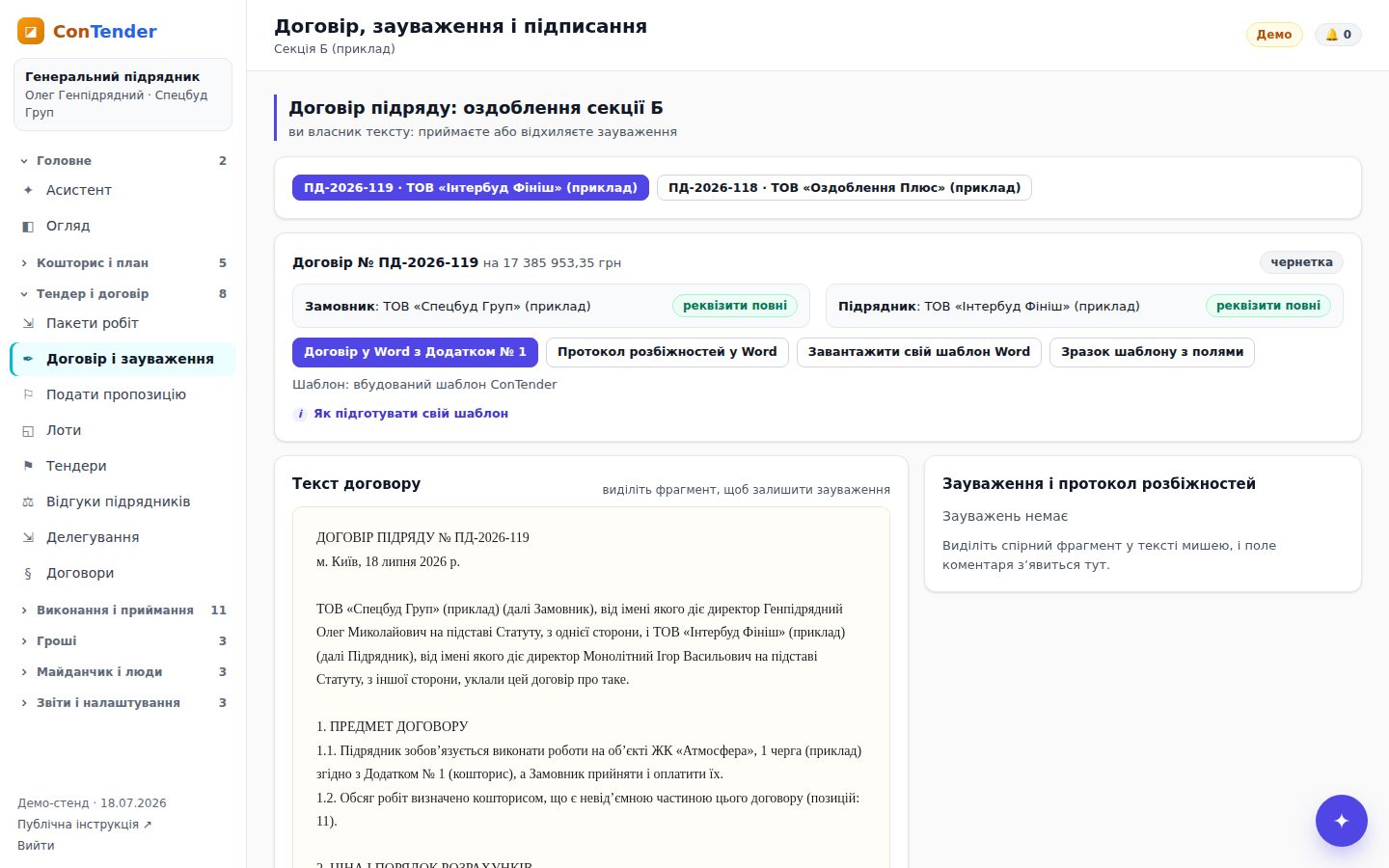Click the Демо badge in header

point(1274,35)
